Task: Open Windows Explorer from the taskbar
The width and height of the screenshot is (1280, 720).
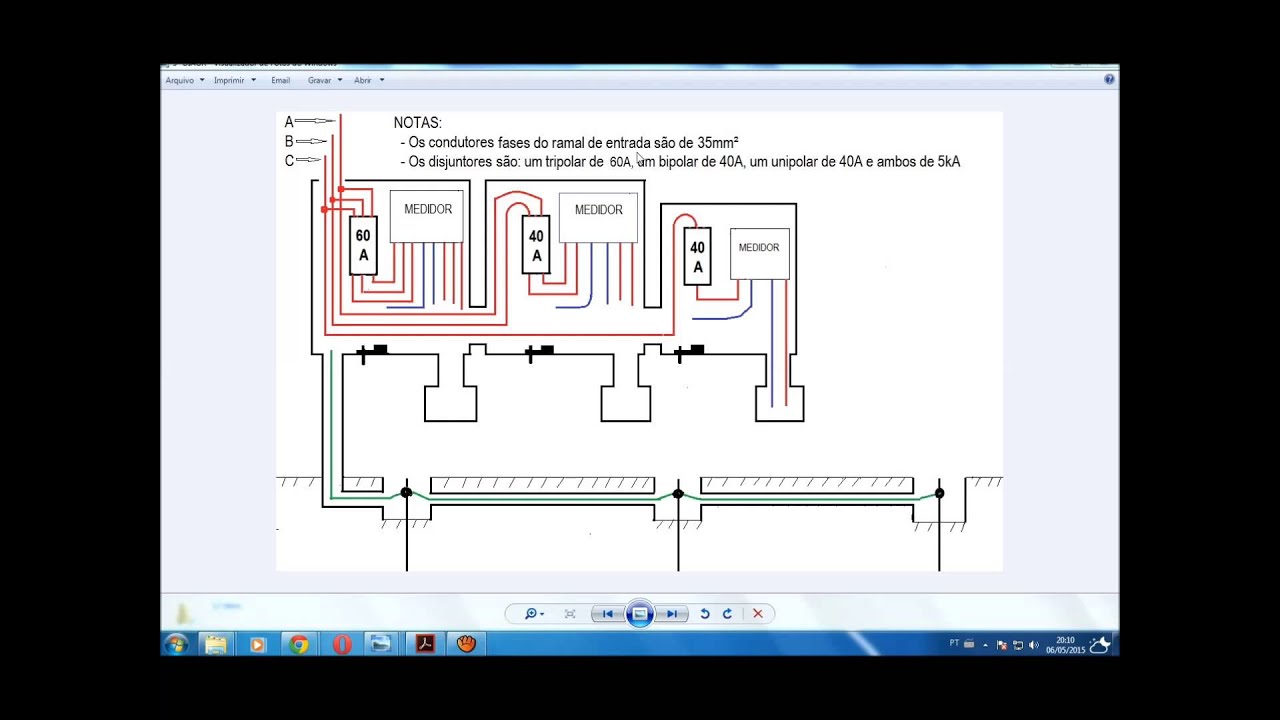Action: tap(215, 644)
